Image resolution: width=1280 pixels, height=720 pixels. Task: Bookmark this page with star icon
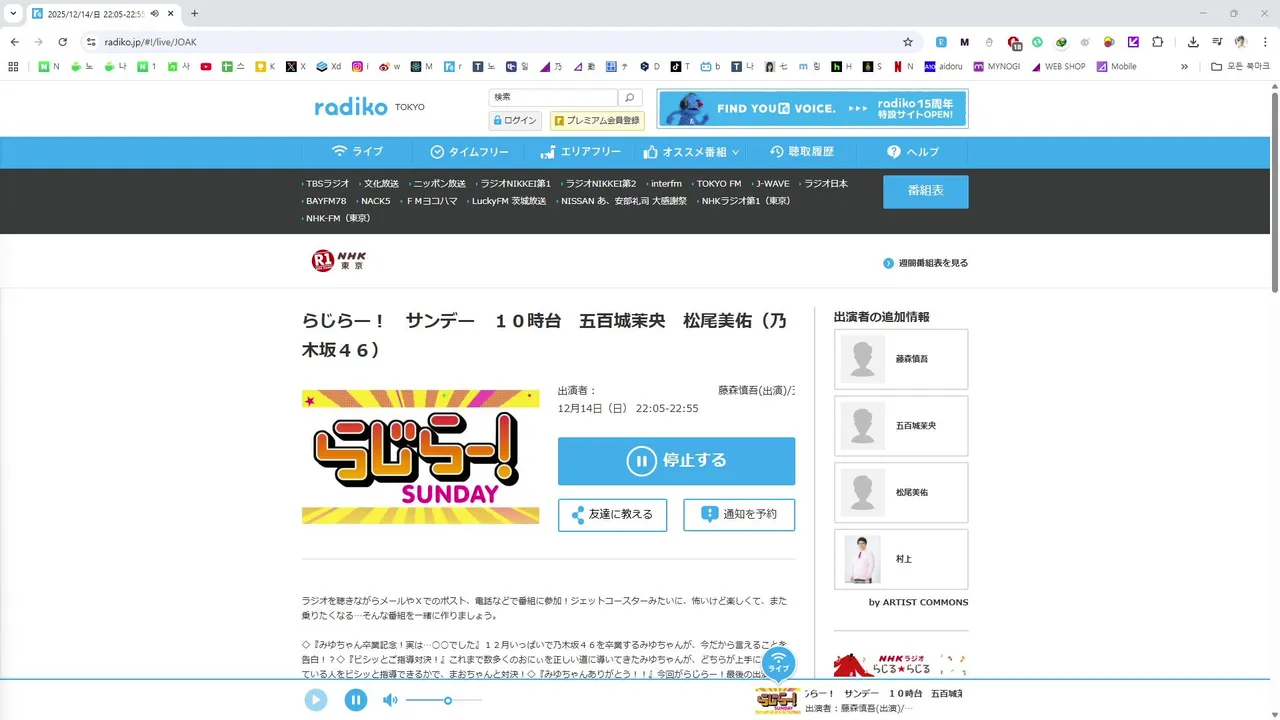point(908,42)
